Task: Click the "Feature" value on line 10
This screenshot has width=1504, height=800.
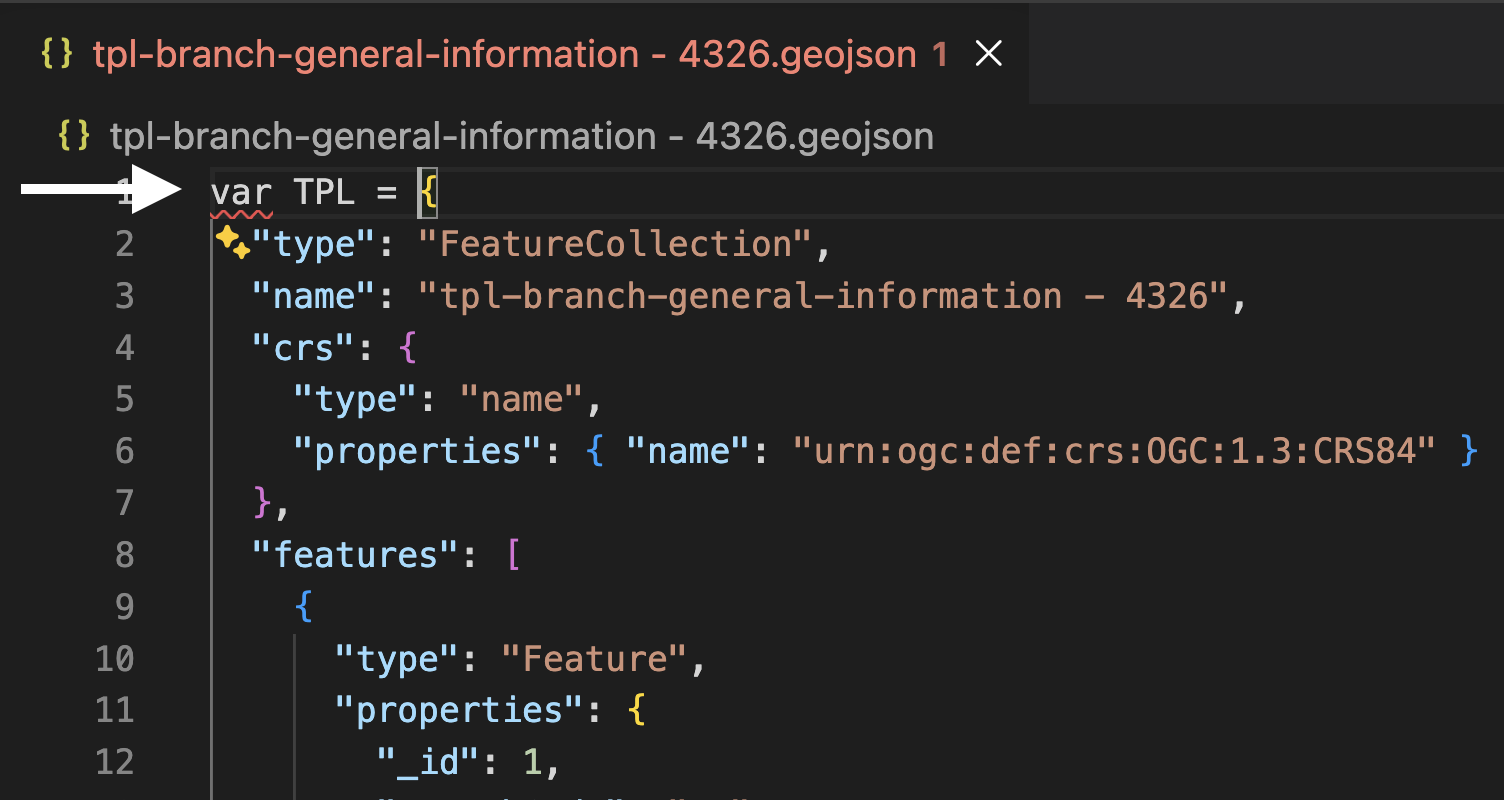Action: pos(594,658)
